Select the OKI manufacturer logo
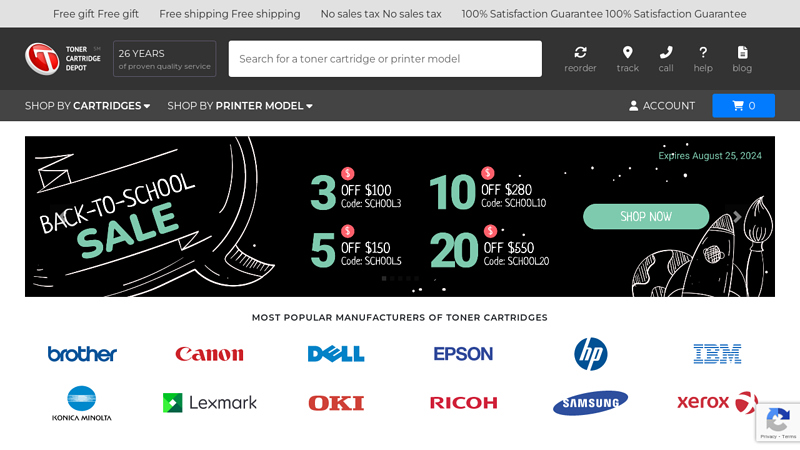The height and width of the screenshot is (450, 800). [336, 403]
